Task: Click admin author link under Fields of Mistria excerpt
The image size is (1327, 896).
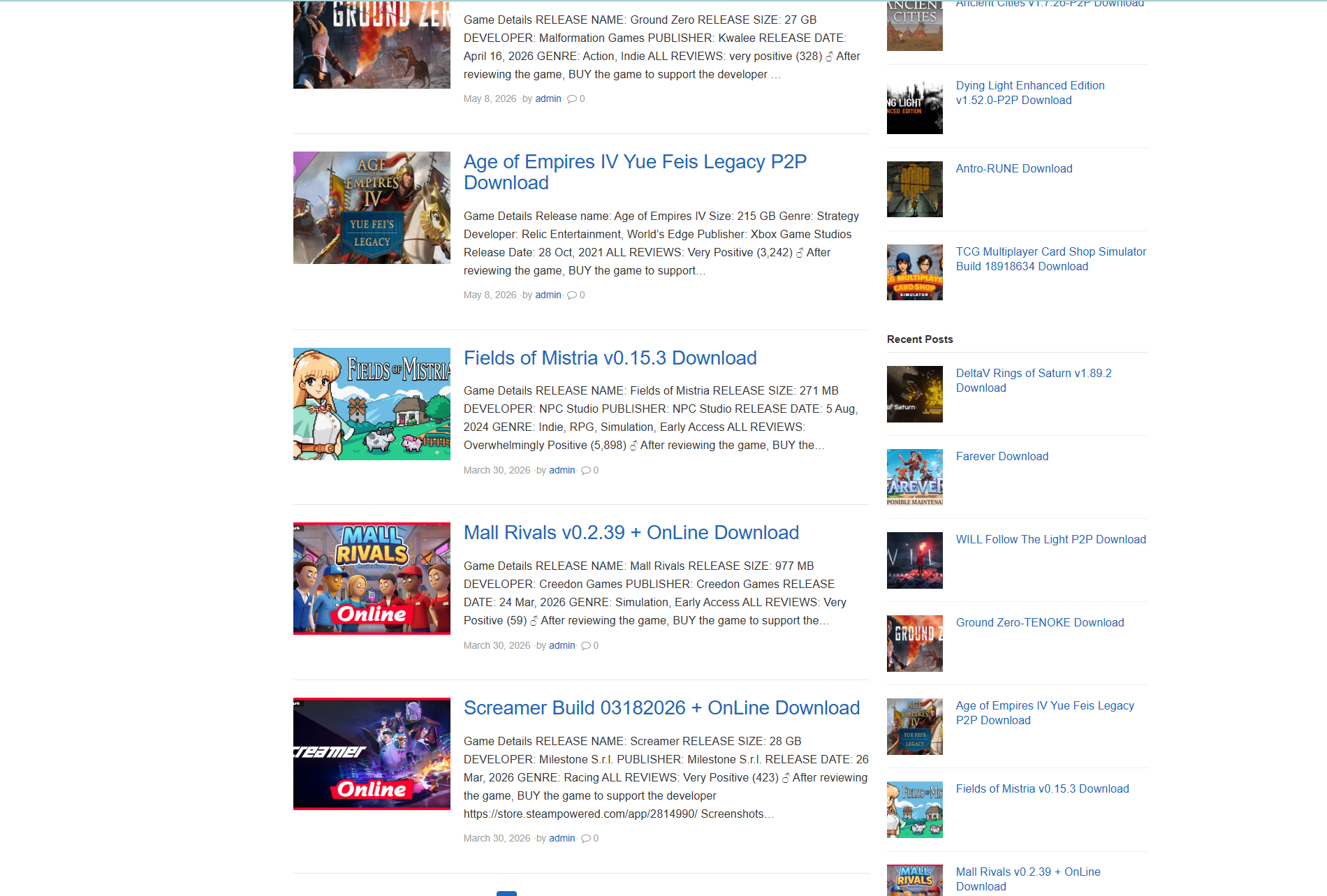Action: 562,471
